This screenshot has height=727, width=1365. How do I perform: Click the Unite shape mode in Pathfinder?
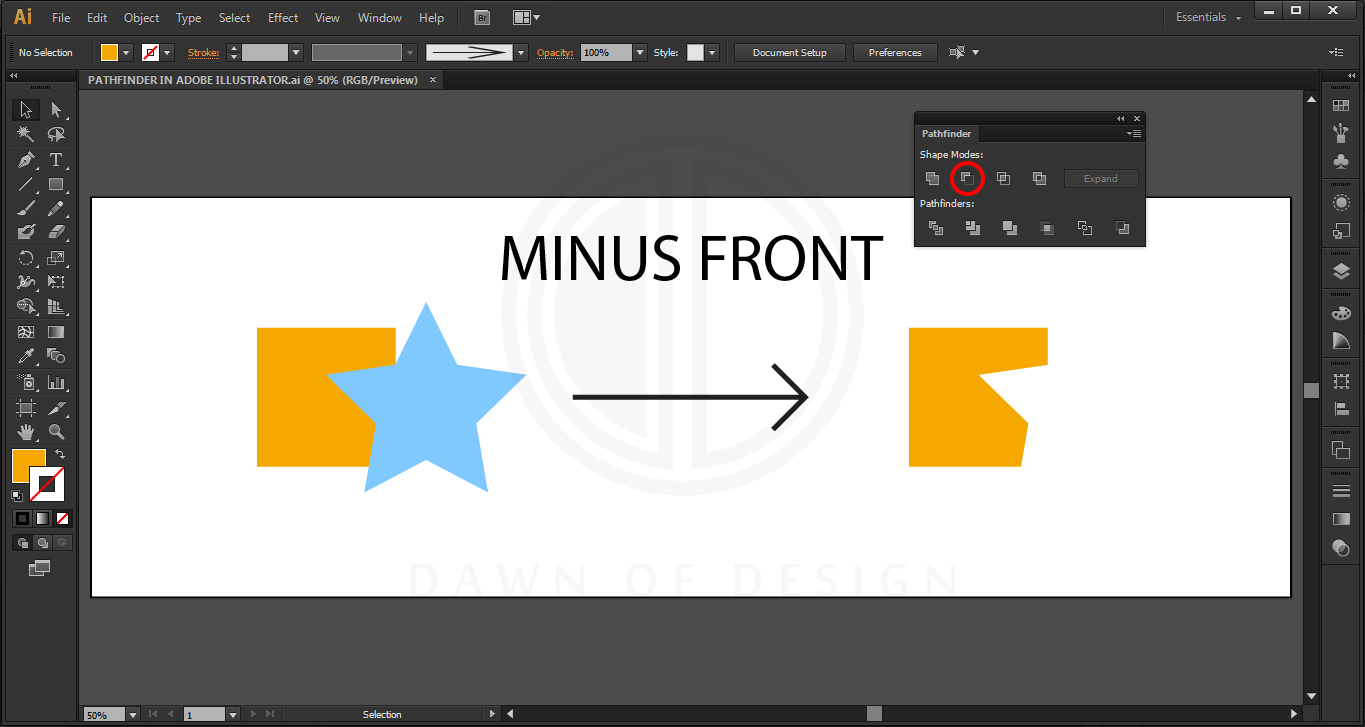[x=932, y=178]
